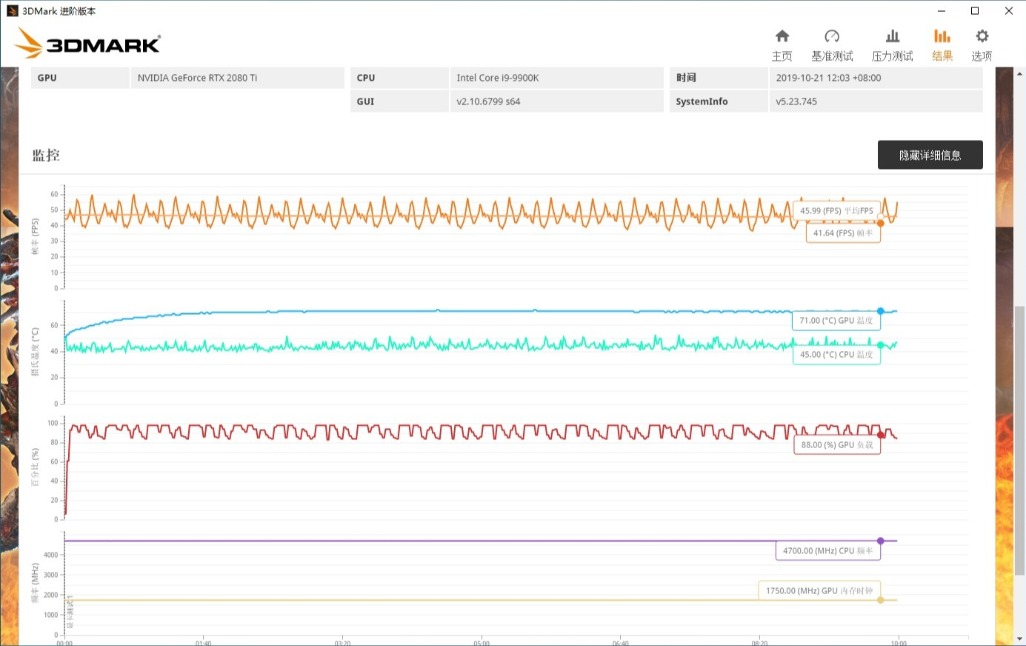The width and height of the screenshot is (1026, 646).
Task: Maximize the 3DMark window
Action: (x=975, y=11)
